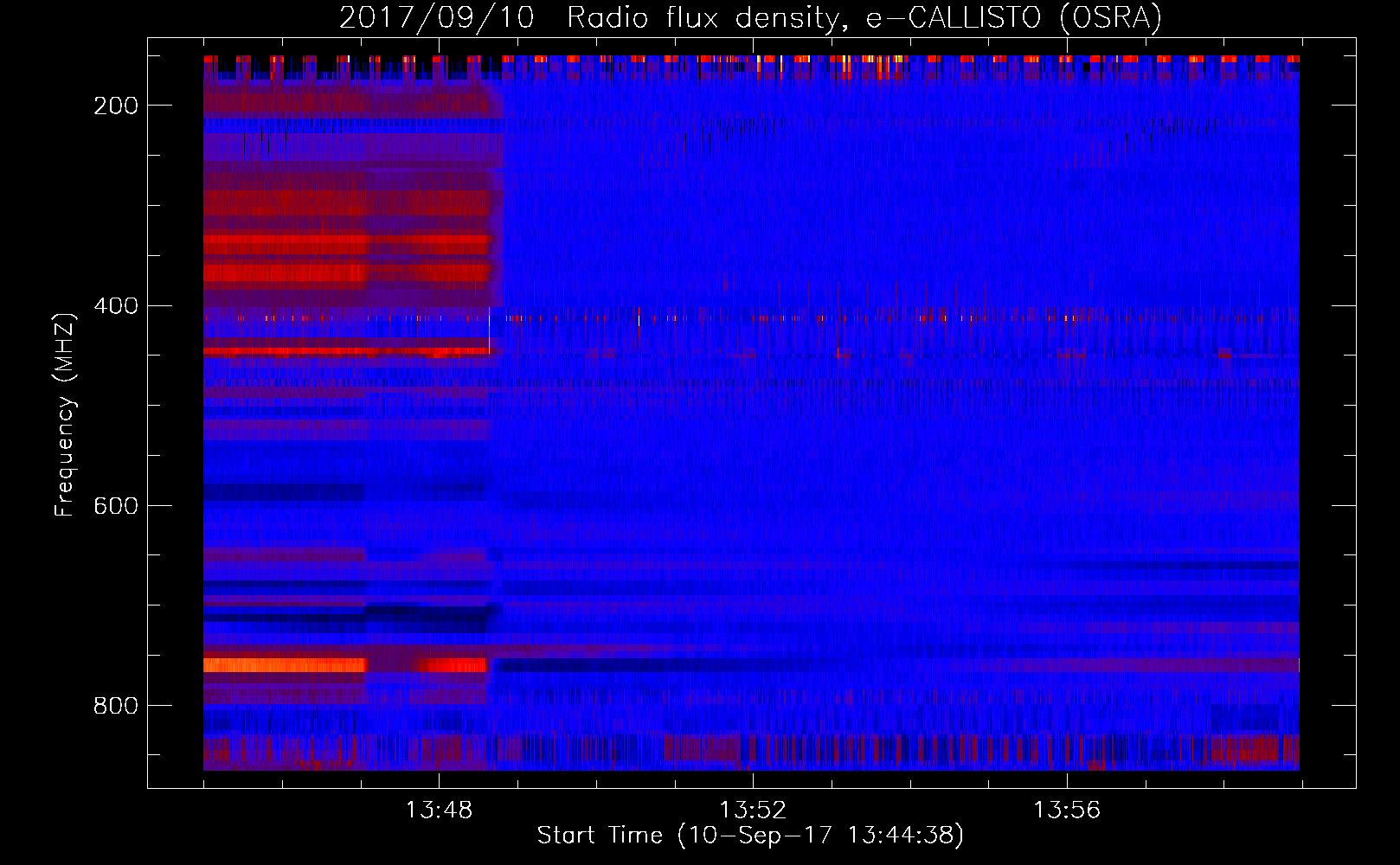Image resolution: width=1400 pixels, height=865 pixels.
Task: Click the 13:56 time tick label
Action: [1067, 810]
